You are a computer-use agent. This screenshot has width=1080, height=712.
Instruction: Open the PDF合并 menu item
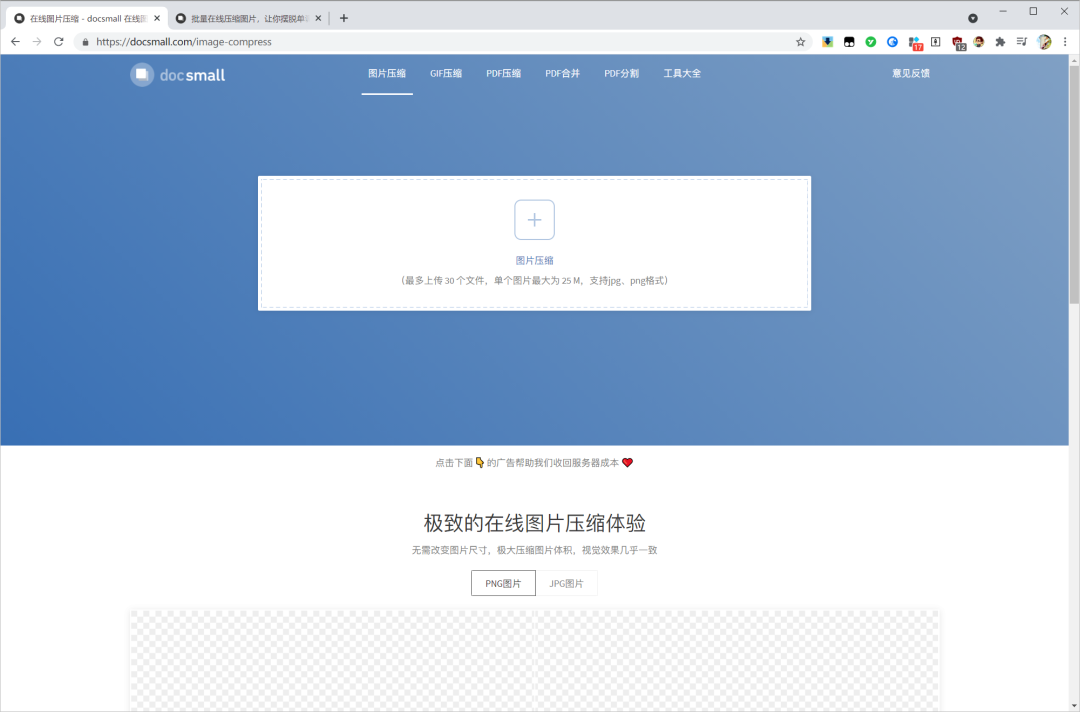click(x=562, y=72)
